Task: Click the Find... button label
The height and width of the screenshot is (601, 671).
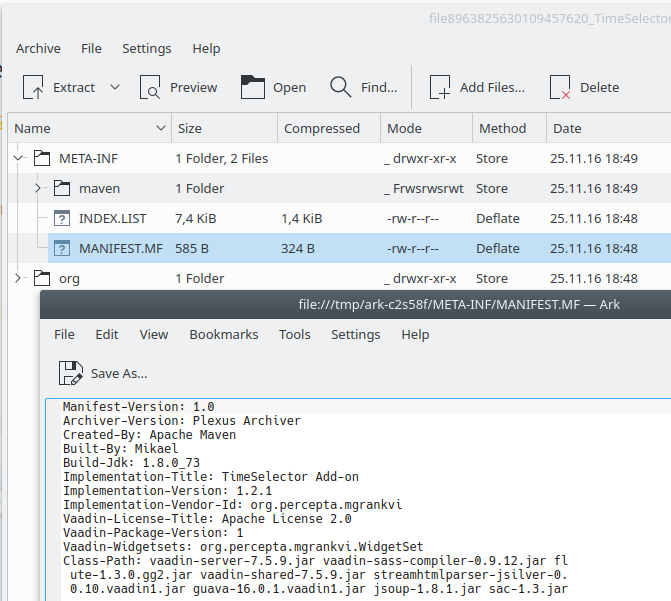Action: click(x=379, y=87)
